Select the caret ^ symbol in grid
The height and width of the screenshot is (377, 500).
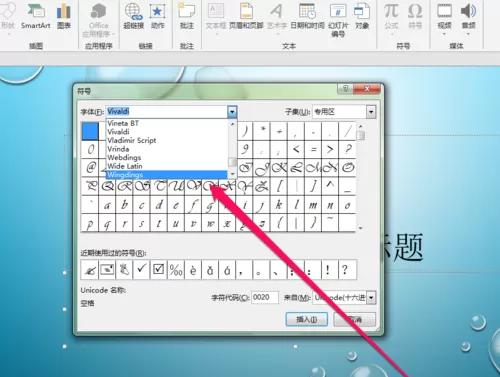(330, 186)
